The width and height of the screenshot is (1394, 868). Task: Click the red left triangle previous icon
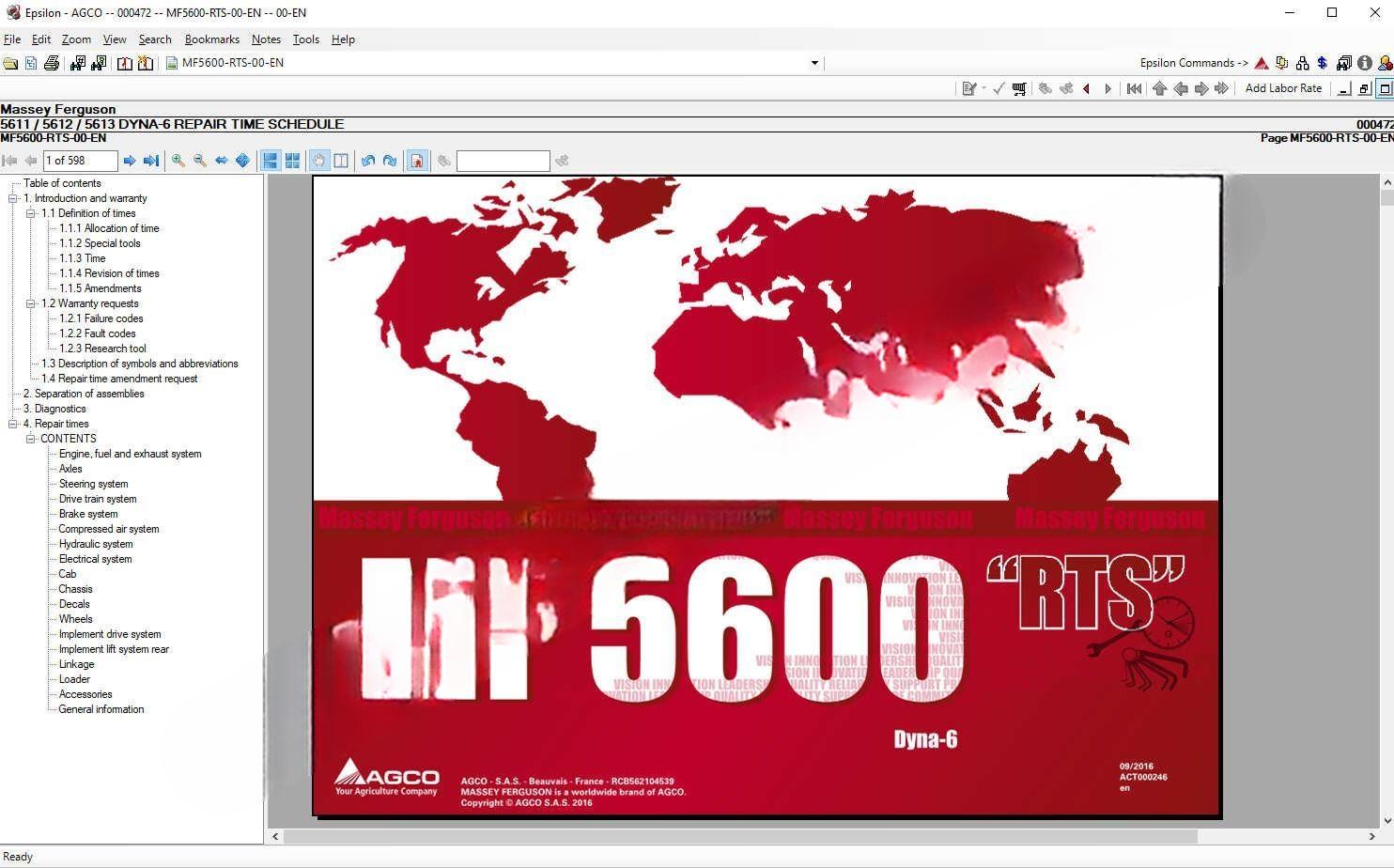[1087, 88]
